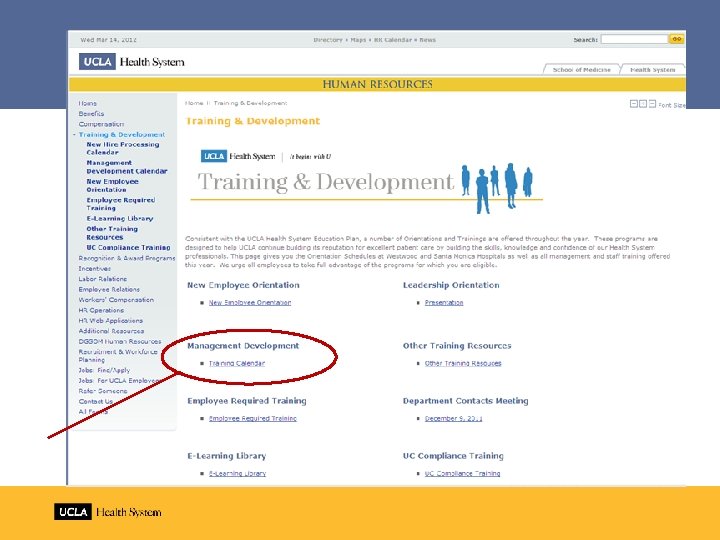Open the Maps link in top bar

click(358, 40)
